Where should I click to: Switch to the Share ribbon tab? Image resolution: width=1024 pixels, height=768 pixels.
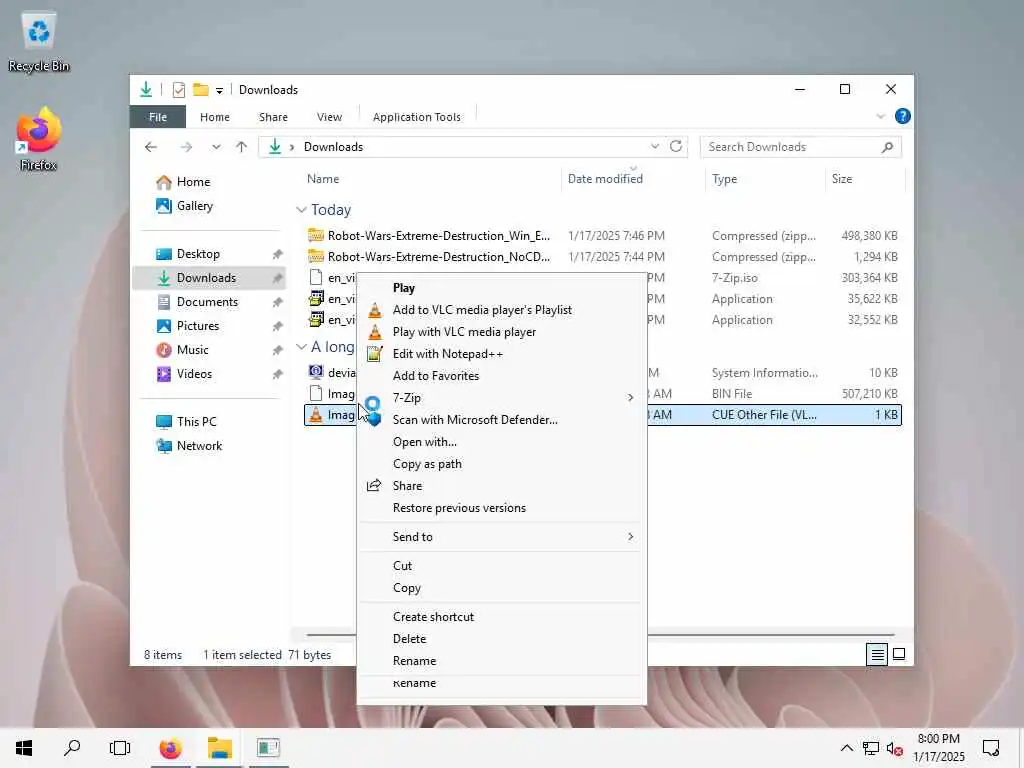click(x=273, y=117)
